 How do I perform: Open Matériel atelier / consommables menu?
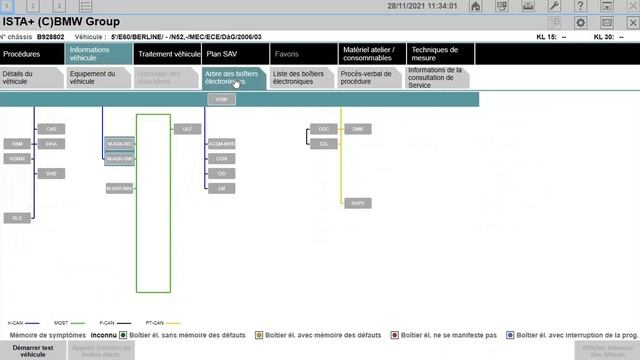pos(372,54)
